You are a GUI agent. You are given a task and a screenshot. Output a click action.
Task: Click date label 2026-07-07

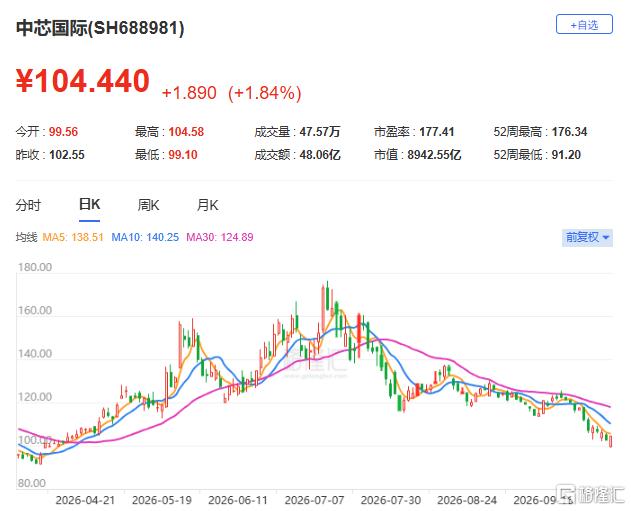coord(314,500)
